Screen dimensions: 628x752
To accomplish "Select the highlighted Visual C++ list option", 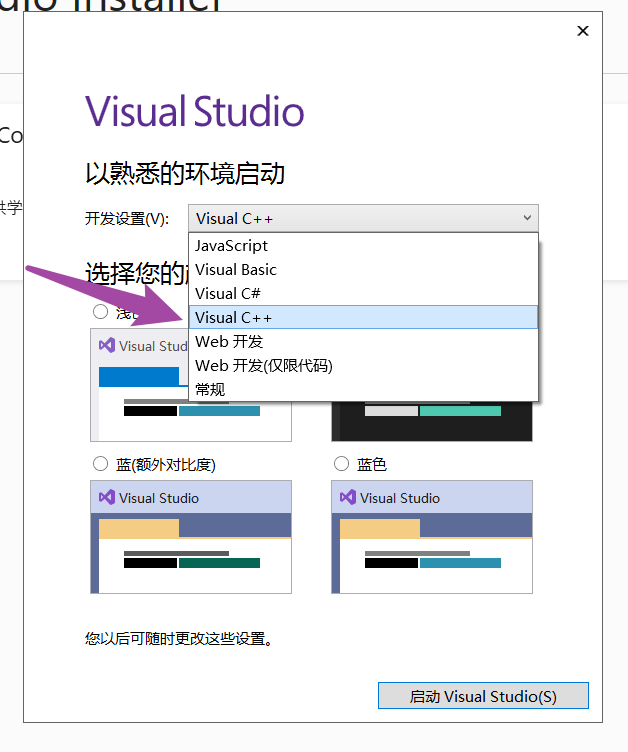I will 363,317.
